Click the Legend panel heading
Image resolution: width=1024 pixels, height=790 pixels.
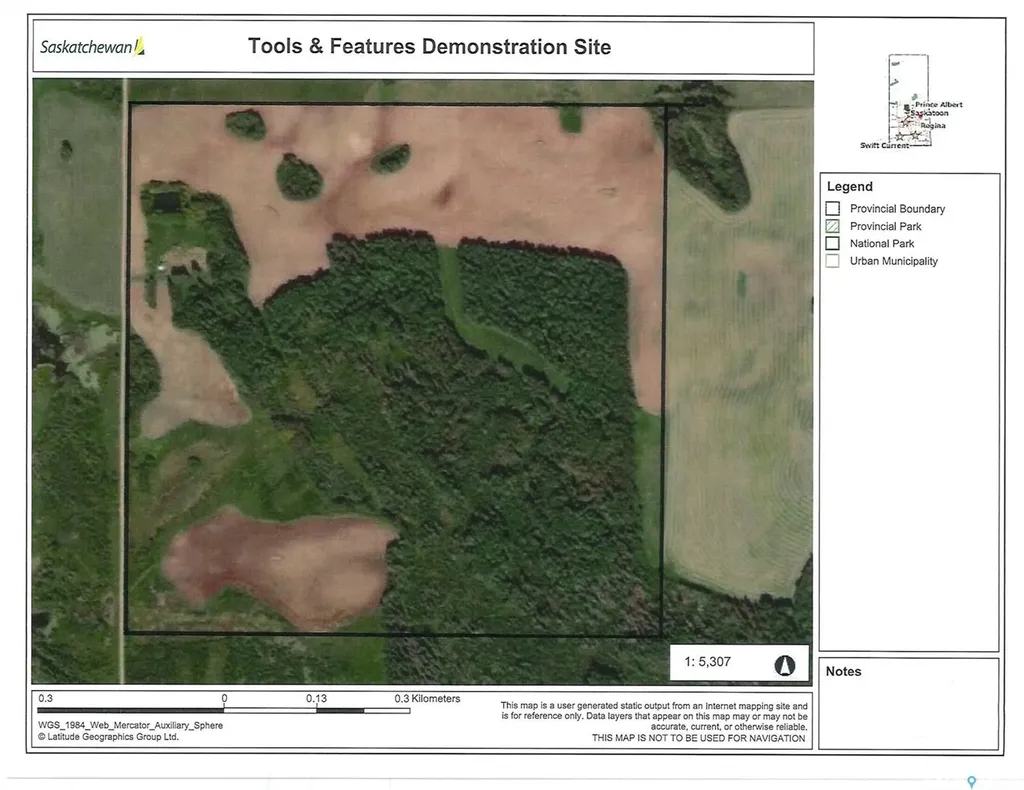(850, 187)
